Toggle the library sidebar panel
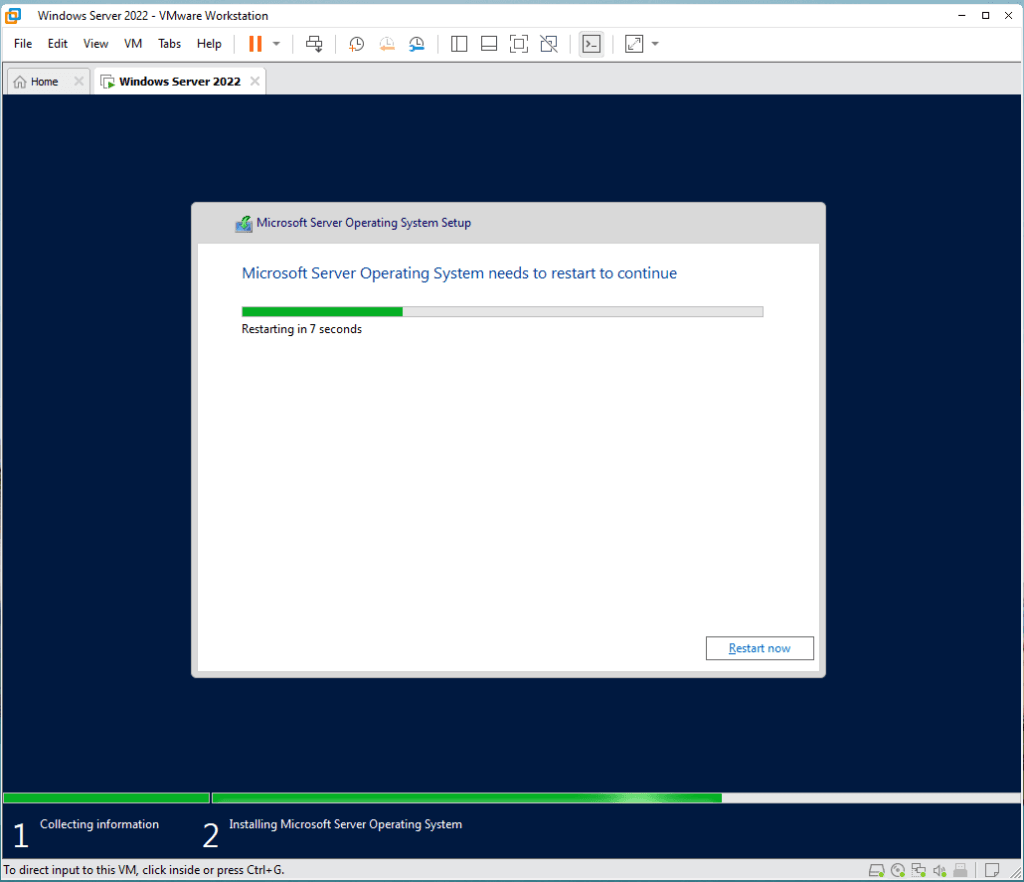Image resolution: width=1024 pixels, height=882 pixels. pyautogui.click(x=459, y=44)
